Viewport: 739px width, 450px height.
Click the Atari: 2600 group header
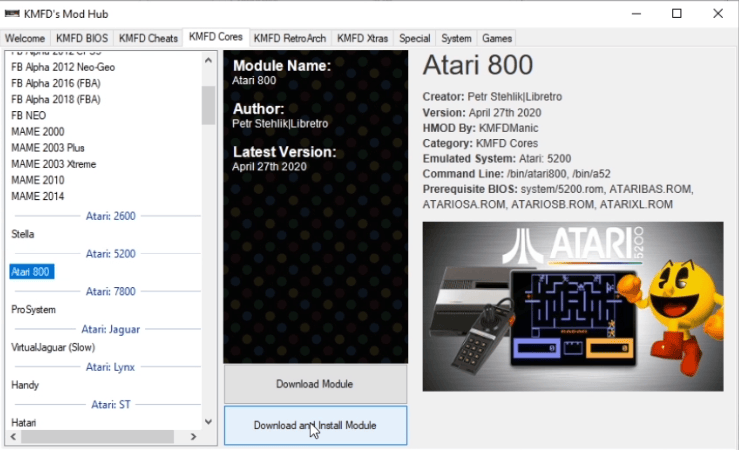(x=110, y=216)
